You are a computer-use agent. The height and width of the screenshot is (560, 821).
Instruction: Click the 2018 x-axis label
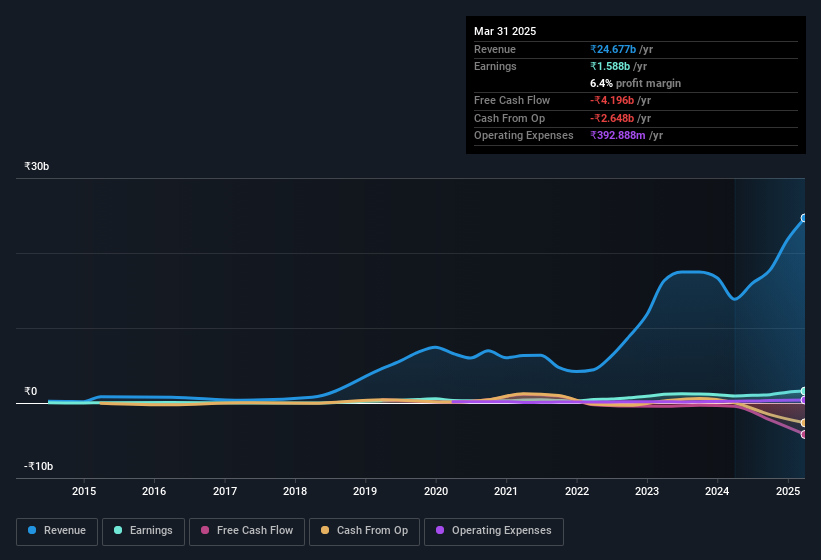tap(295, 491)
